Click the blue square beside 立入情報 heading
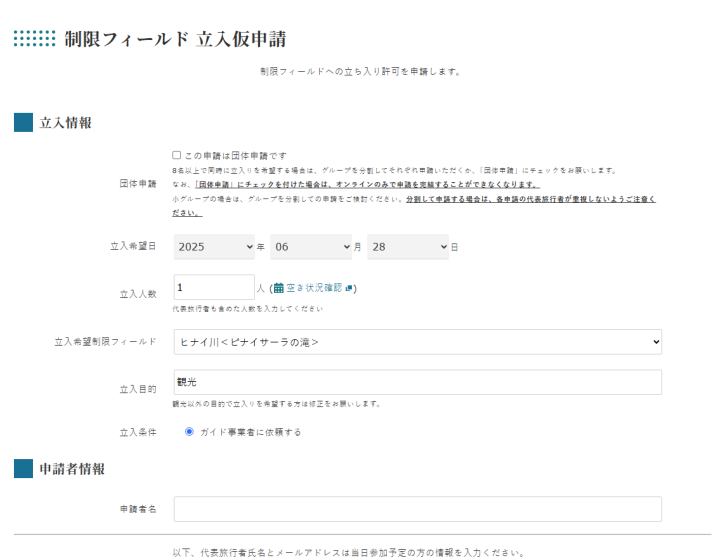718x558 pixels. coord(23,123)
